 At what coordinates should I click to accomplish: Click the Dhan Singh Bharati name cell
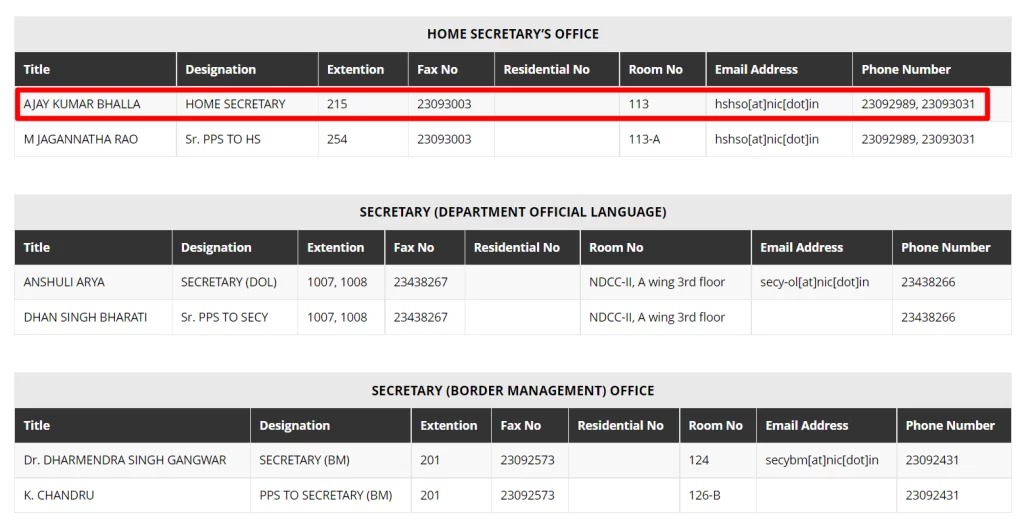pos(85,317)
